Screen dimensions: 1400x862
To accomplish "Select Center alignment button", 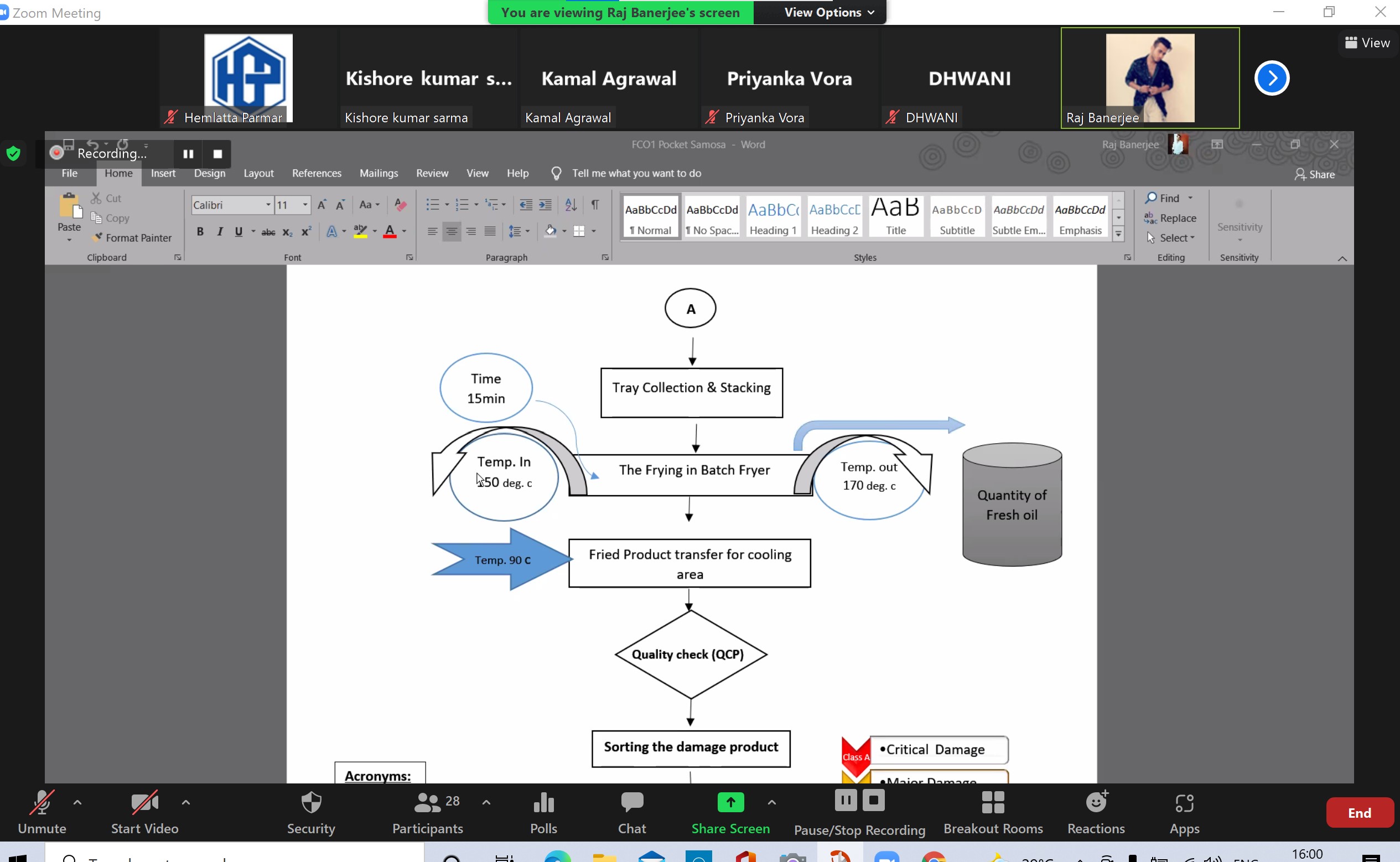I will (452, 231).
